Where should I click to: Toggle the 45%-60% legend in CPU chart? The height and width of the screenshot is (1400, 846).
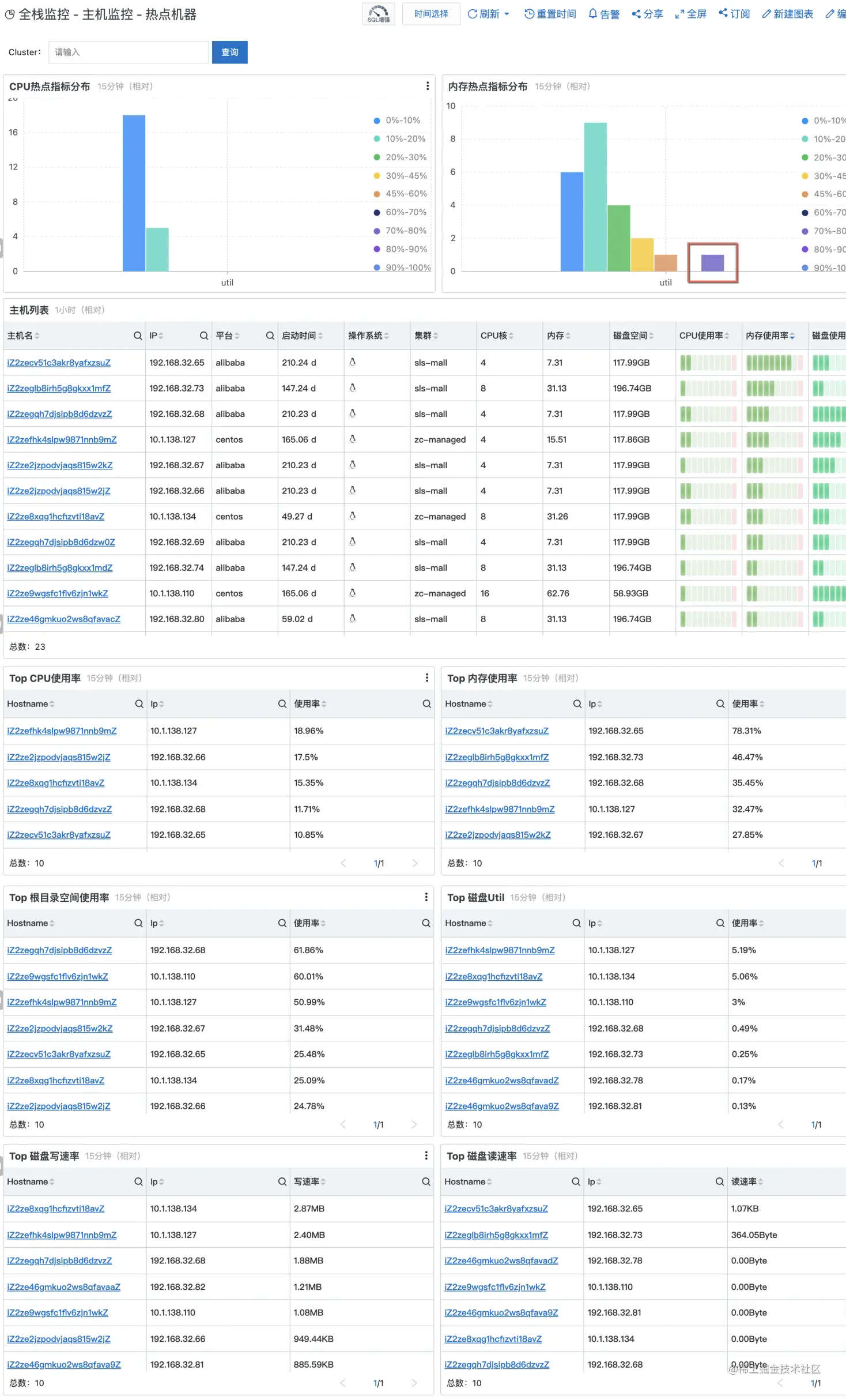400,194
